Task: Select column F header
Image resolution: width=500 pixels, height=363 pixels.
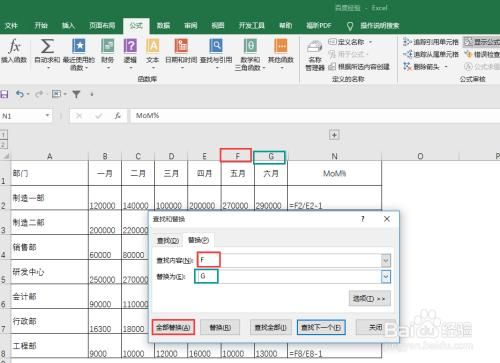Action: (x=237, y=156)
